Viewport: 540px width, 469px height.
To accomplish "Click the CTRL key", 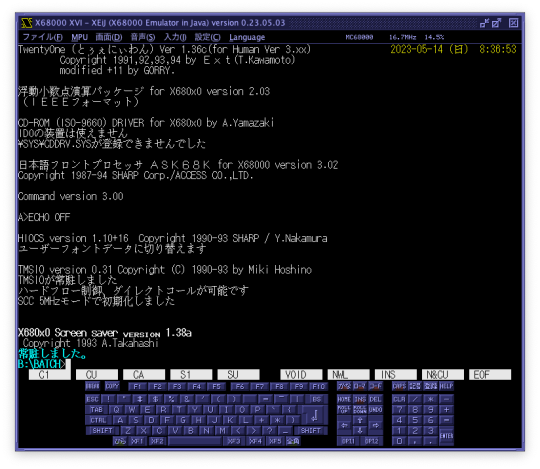I will coord(98,420).
